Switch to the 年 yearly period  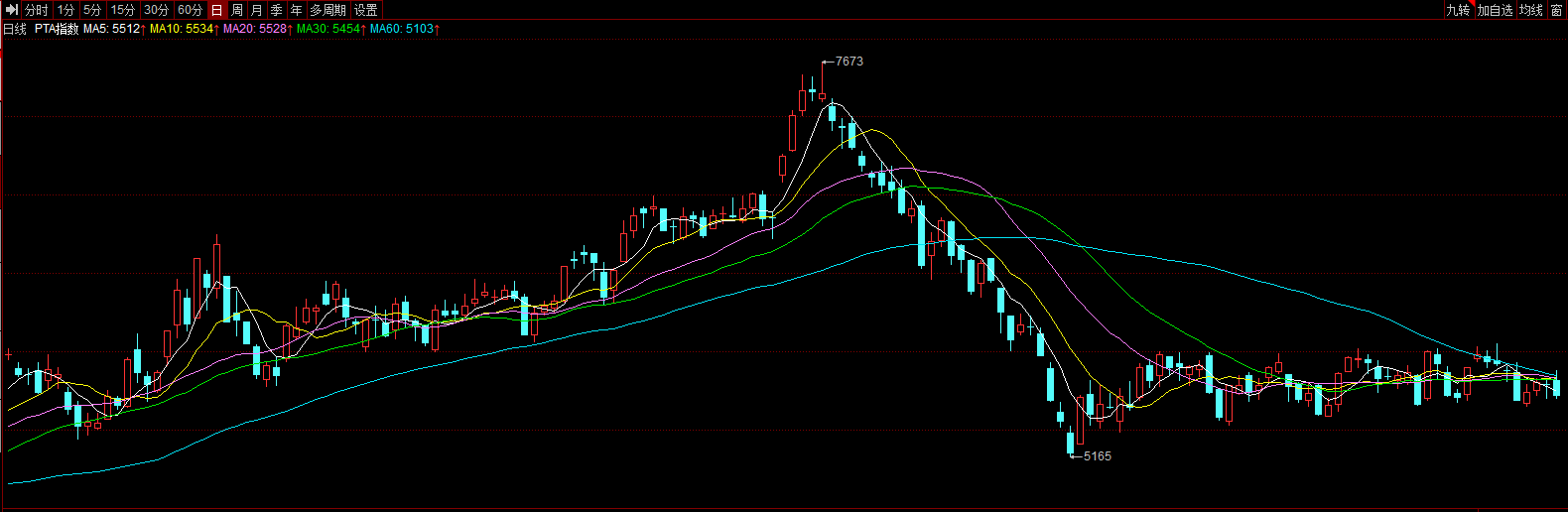point(297,10)
